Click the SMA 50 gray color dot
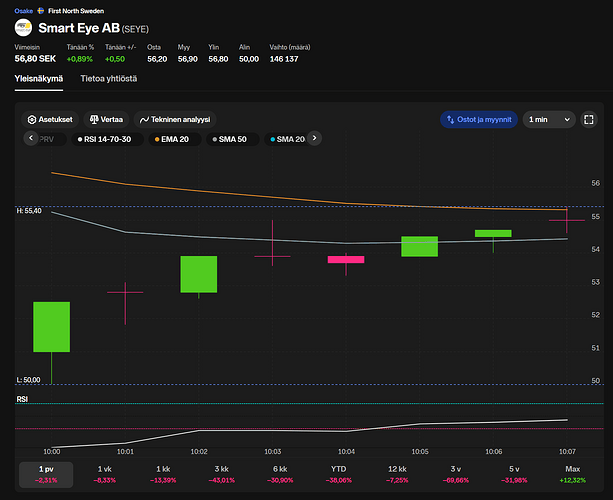613x500 pixels. (215, 139)
